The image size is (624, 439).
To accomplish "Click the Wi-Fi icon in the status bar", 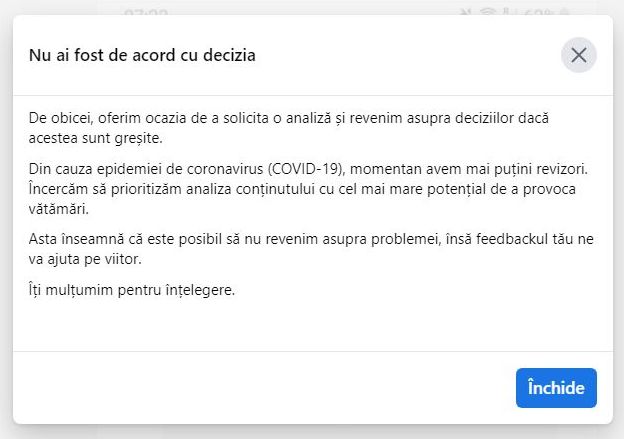I will click(x=489, y=14).
